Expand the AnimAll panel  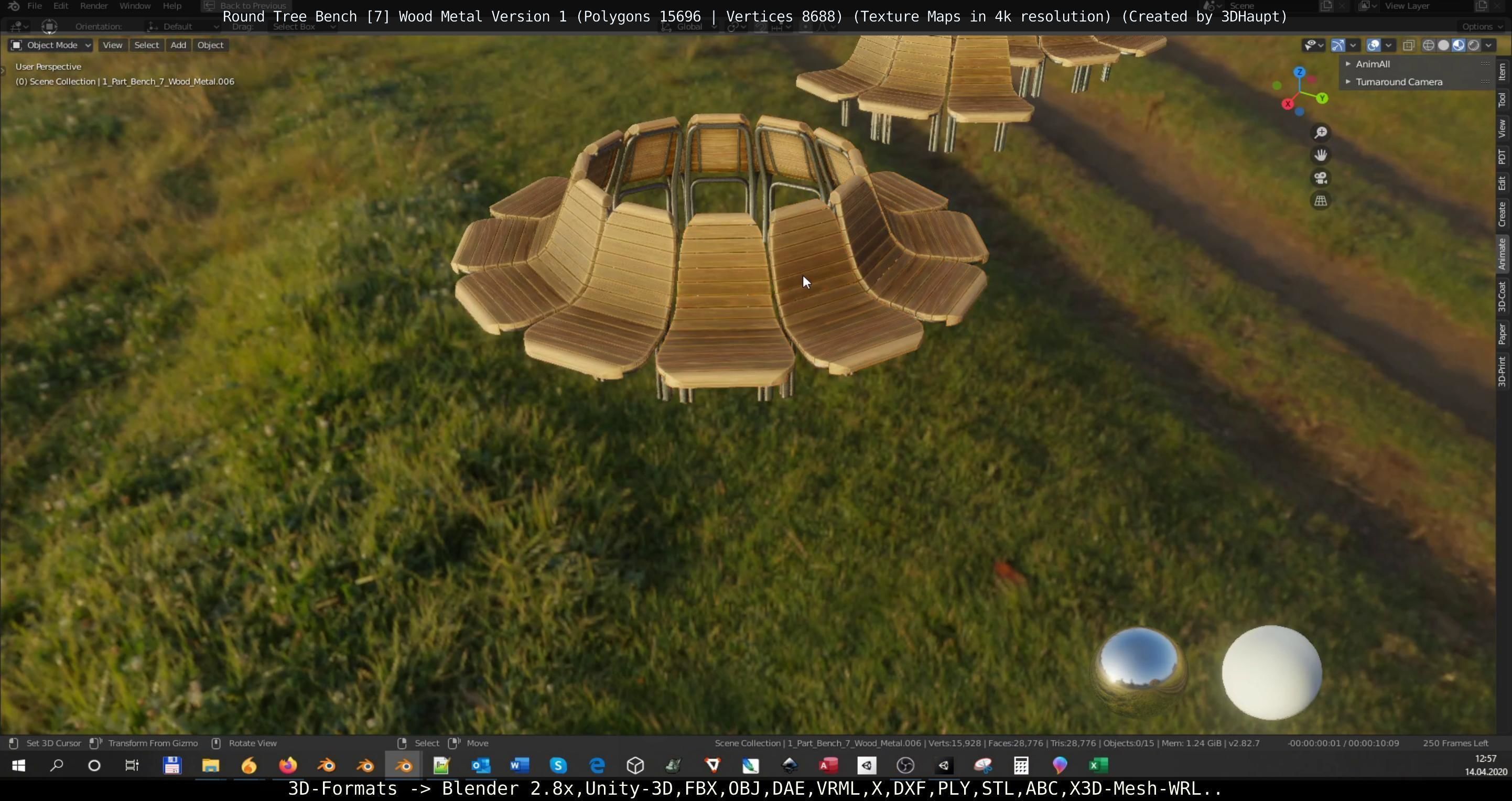tap(1373, 64)
